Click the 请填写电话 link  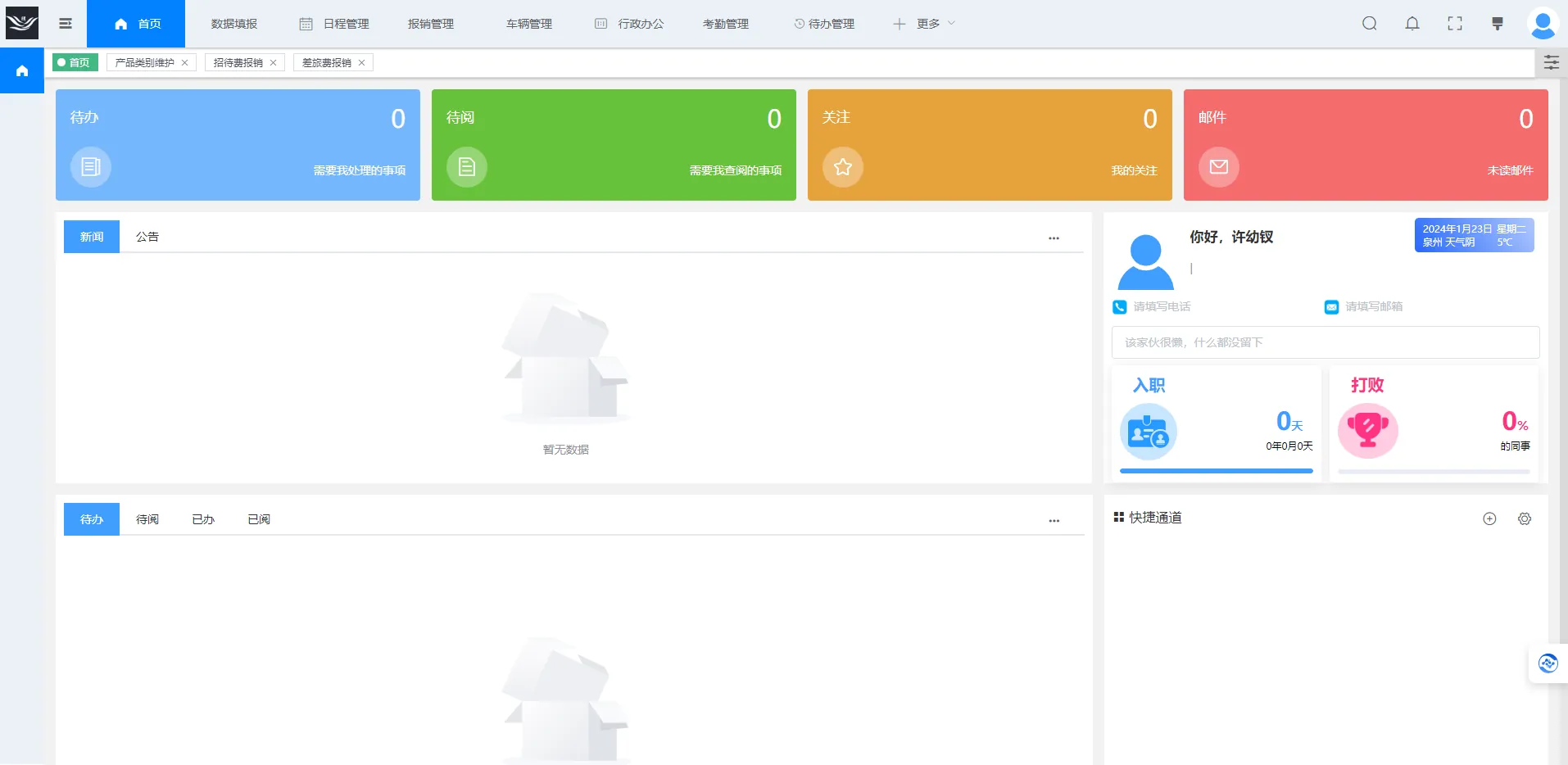(x=1162, y=306)
